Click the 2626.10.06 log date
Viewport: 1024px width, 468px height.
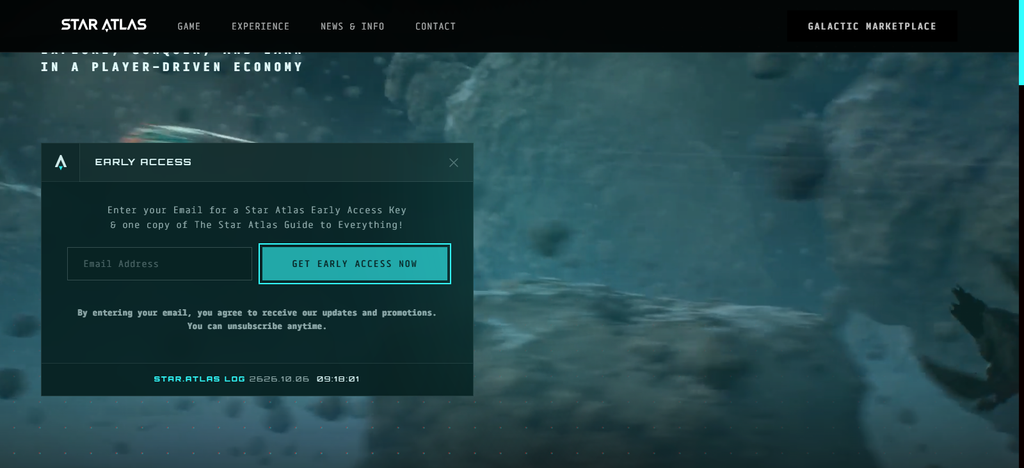(x=279, y=379)
